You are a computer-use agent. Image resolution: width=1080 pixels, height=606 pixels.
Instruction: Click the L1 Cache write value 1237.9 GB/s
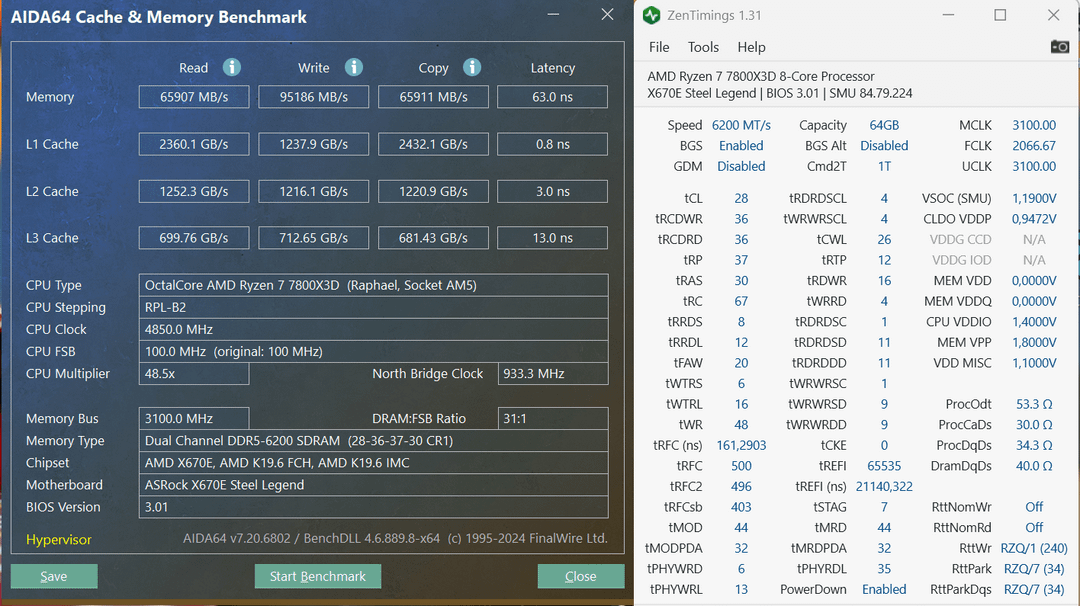coord(313,144)
